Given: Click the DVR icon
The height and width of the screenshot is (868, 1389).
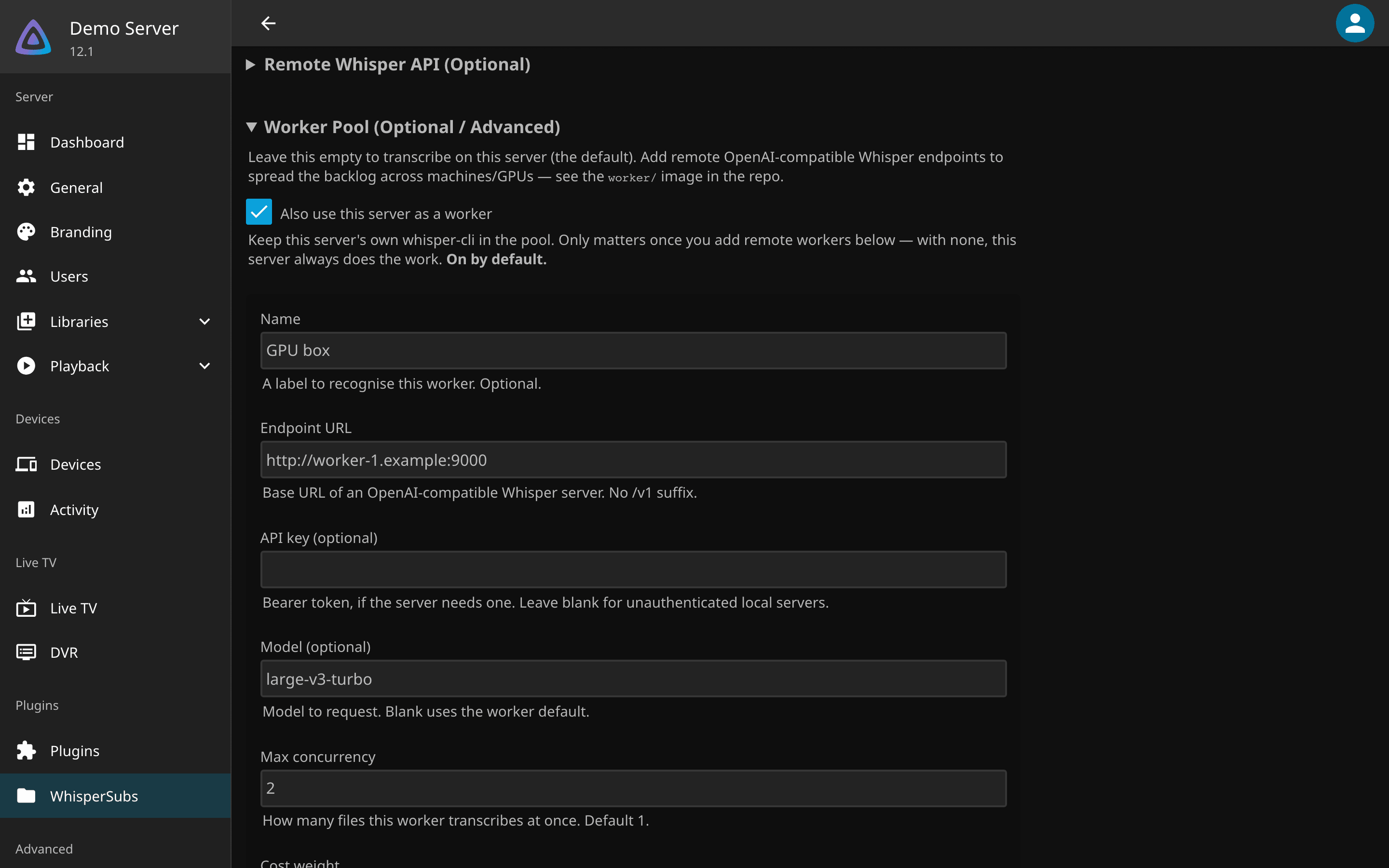Looking at the screenshot, I should pyautogui.click(x=26, y=652).
